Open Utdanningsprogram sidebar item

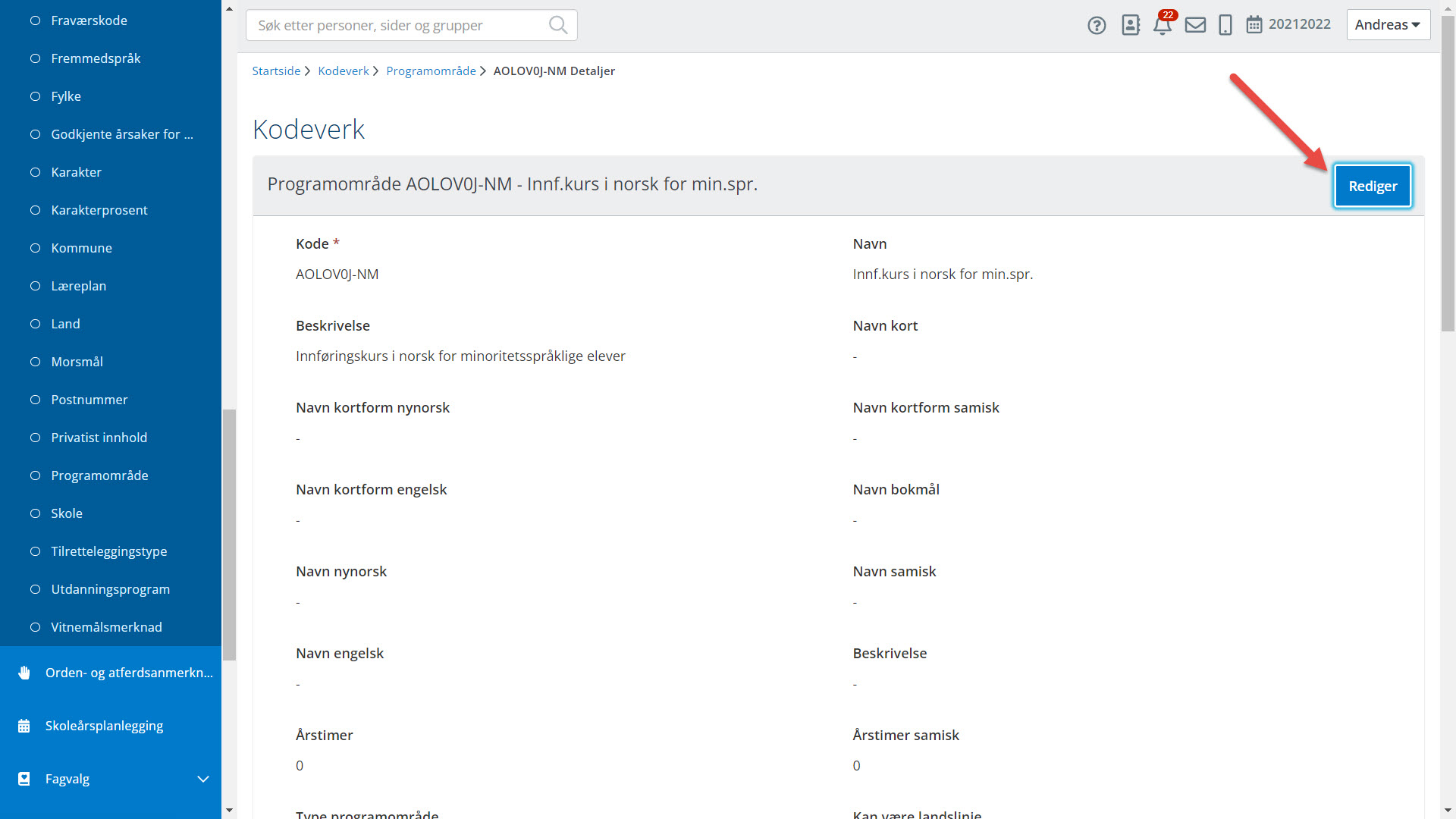(110, 589)
